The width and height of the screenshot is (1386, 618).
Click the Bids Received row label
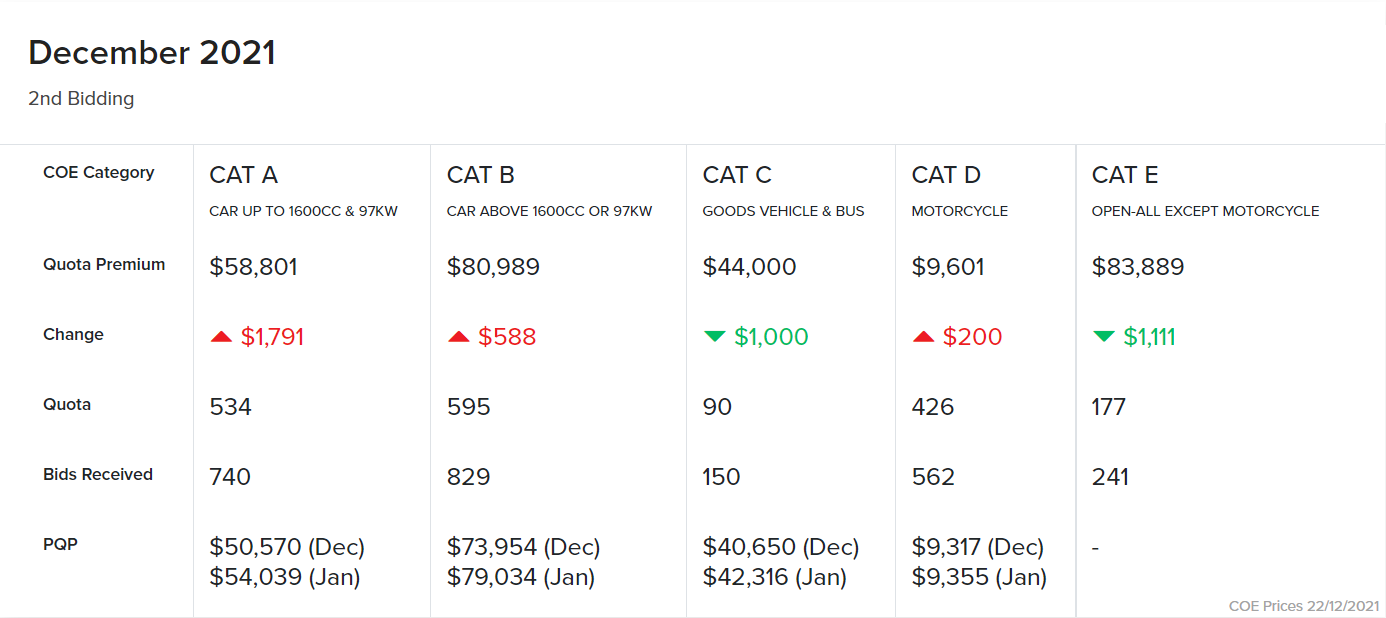click(98, 475)
